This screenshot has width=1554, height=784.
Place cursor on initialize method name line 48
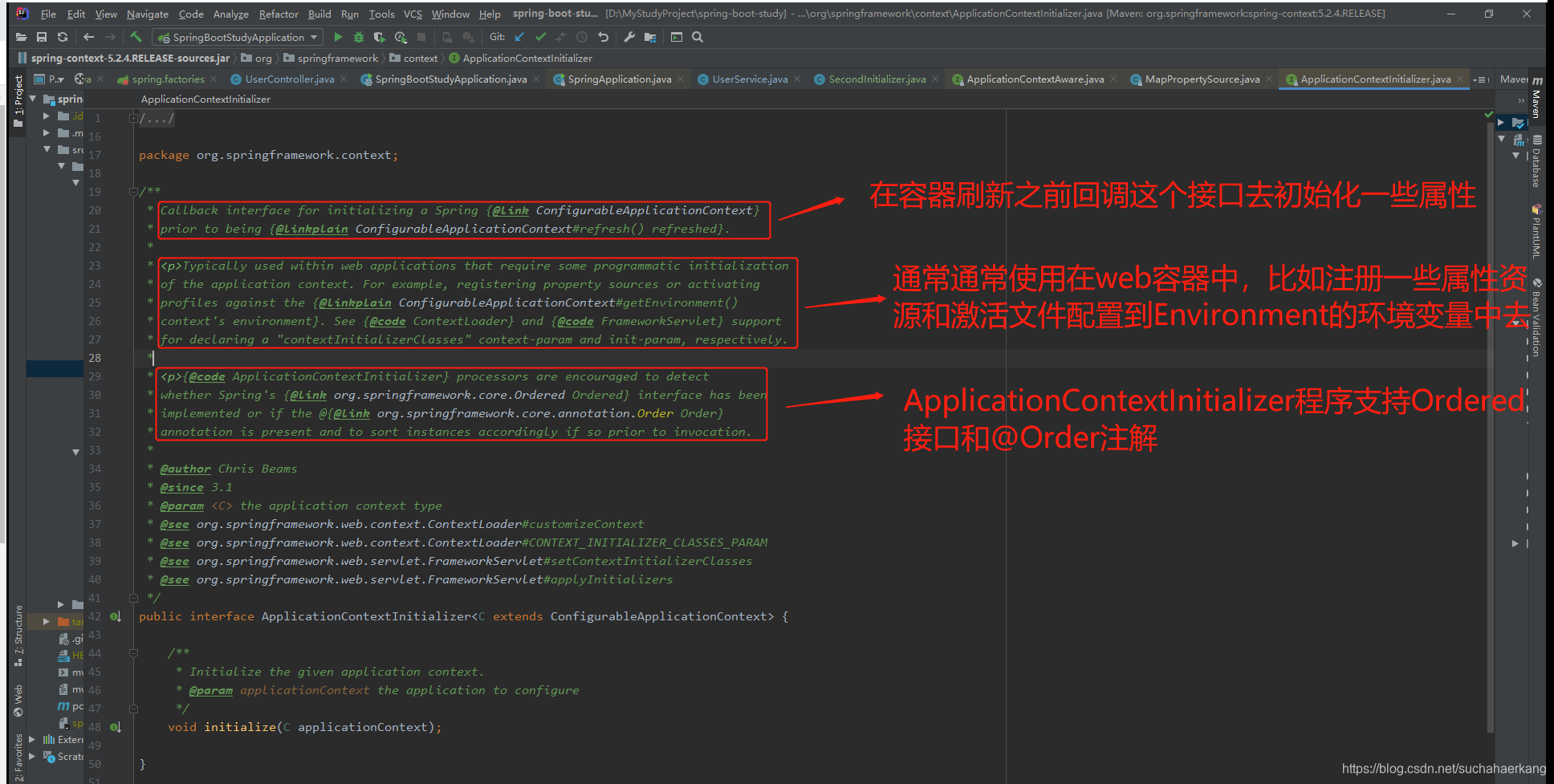(240, 727)
